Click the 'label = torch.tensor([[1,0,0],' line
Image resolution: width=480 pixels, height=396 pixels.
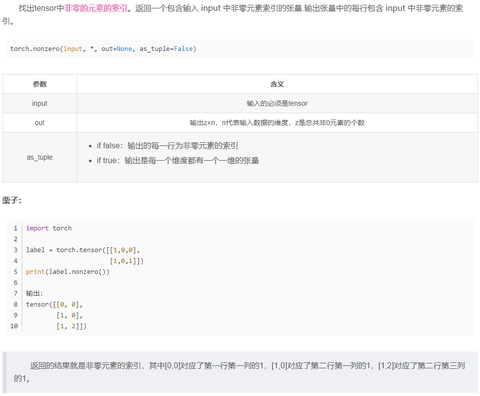point(83,250)
